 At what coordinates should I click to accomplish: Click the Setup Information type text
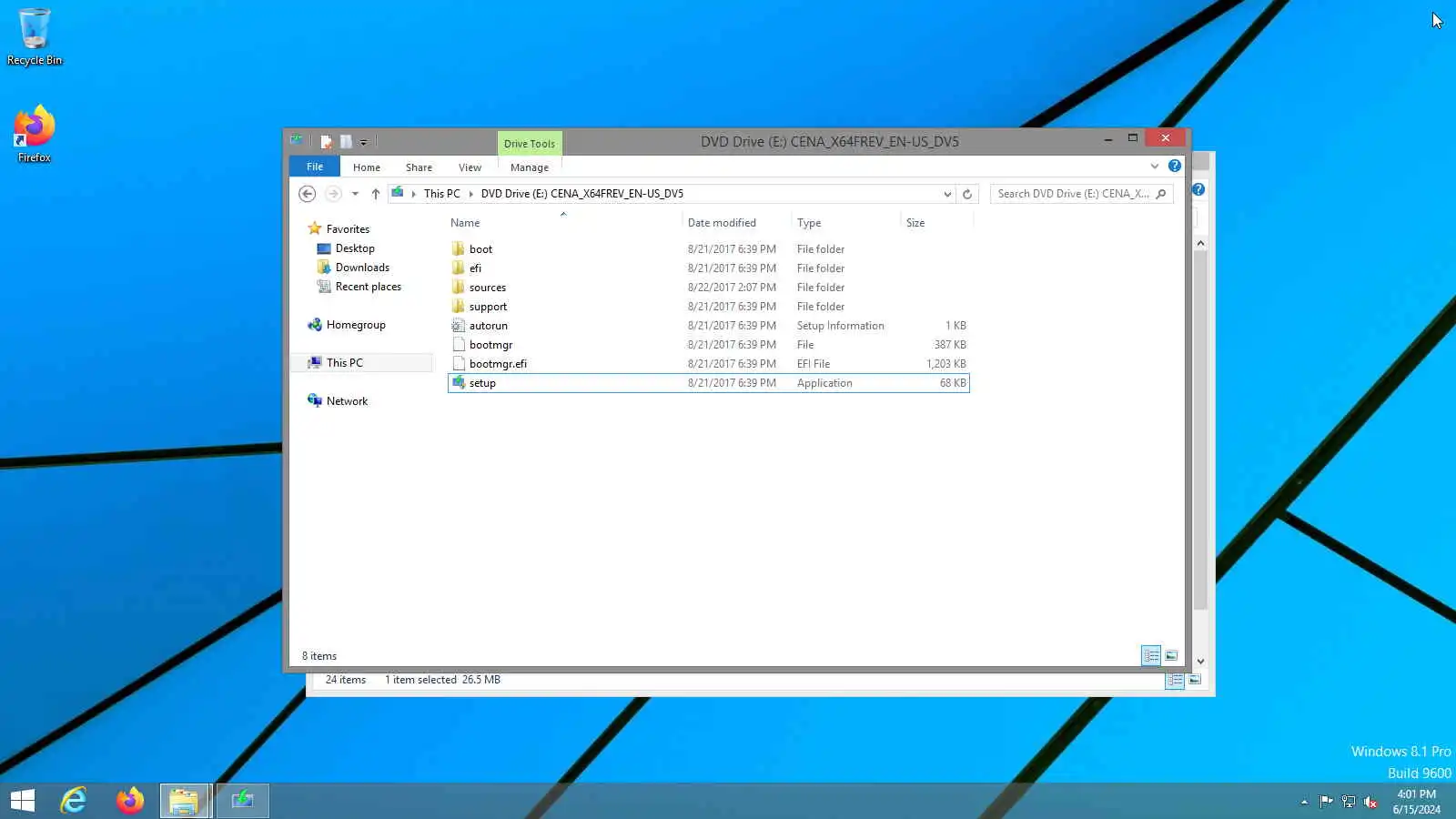coord(840,326)
